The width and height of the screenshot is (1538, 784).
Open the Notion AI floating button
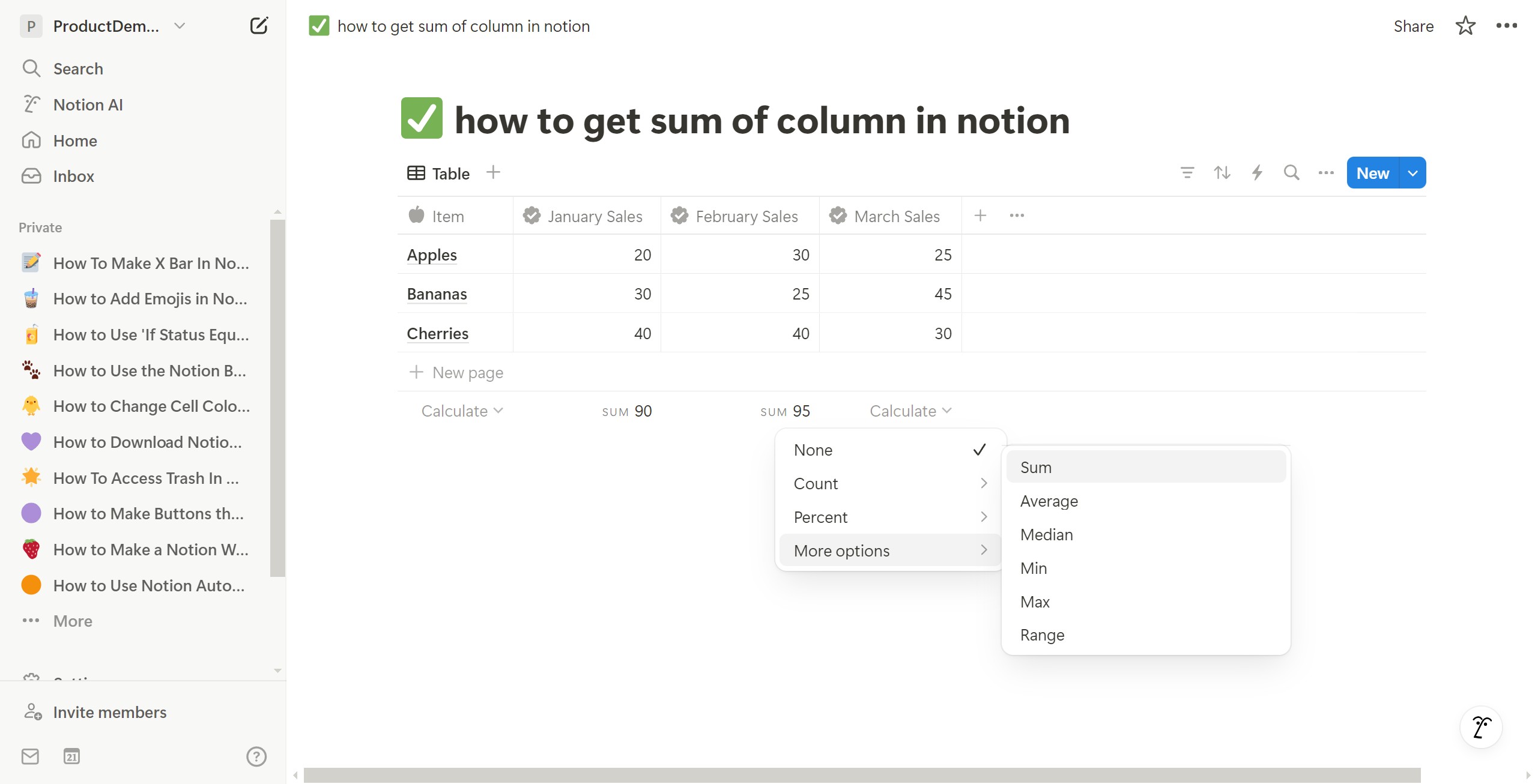pyautogui.click(x=1481, y=727)
